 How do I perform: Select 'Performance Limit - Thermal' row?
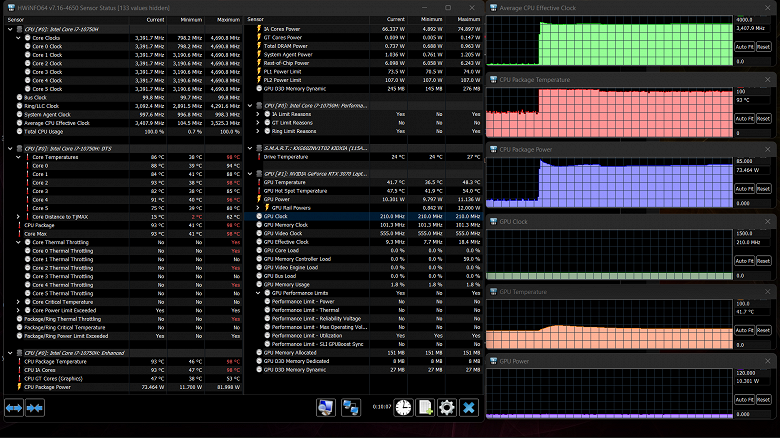[x=364, y=310]
